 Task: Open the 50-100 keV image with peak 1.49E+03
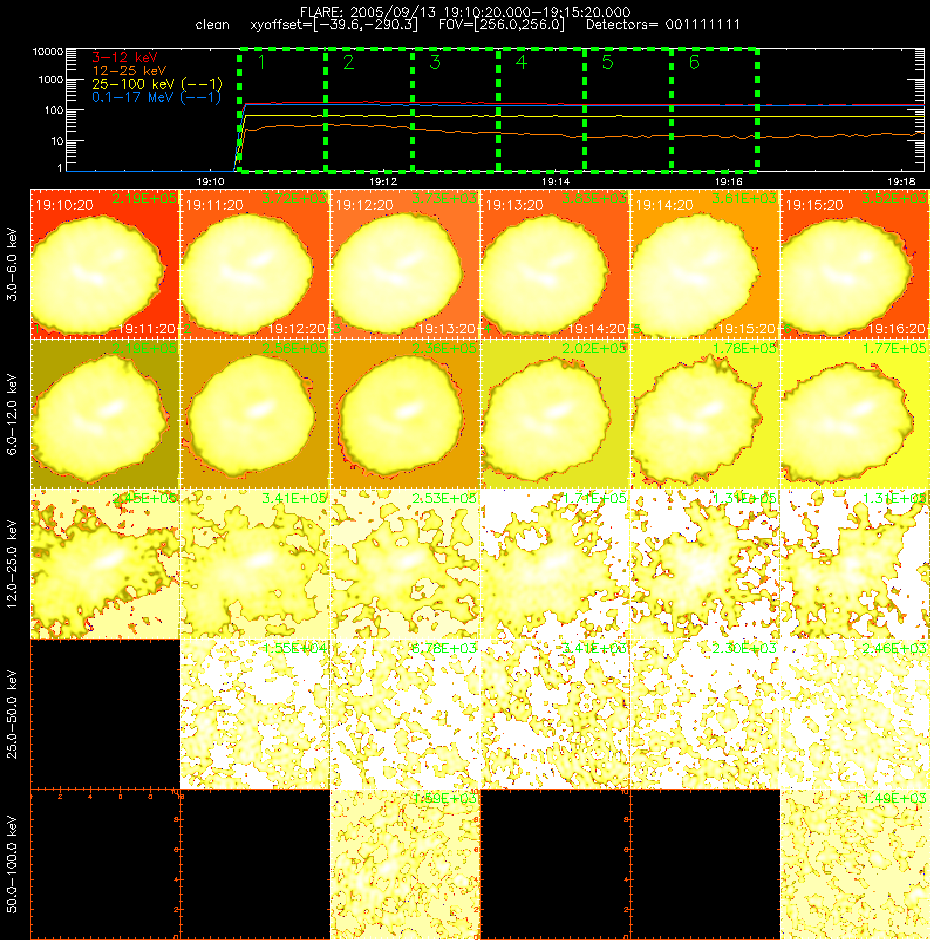(854, 864)
